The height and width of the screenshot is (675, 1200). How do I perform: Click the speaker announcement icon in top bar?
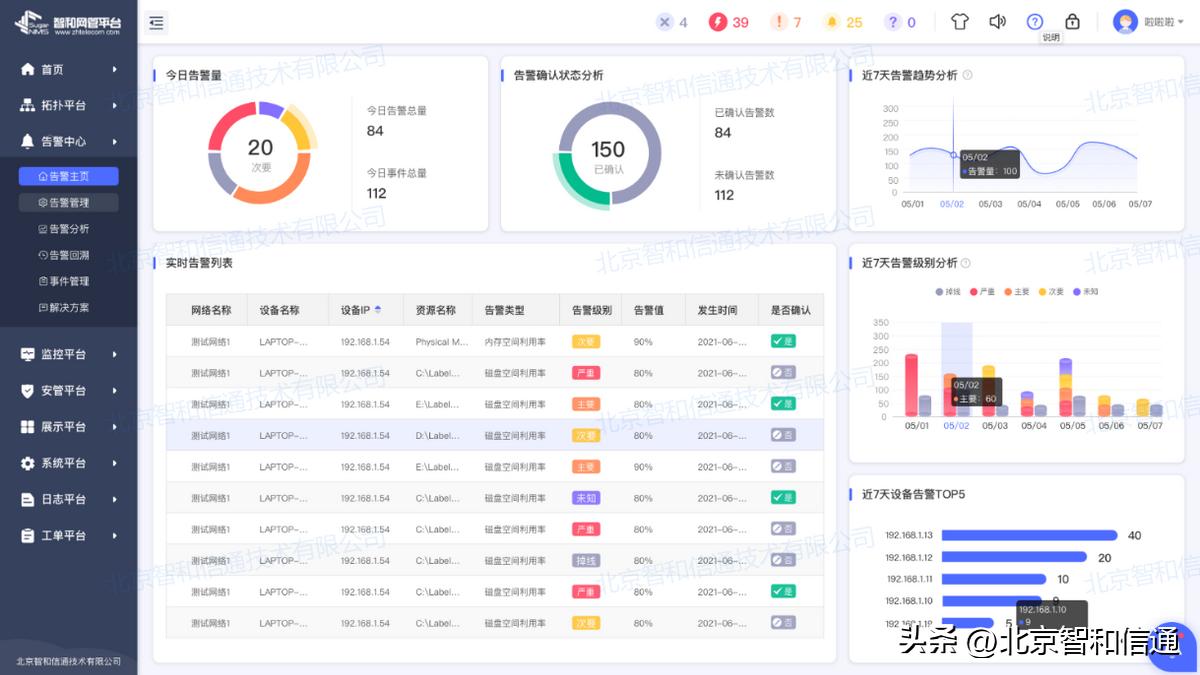click(996, 21)
